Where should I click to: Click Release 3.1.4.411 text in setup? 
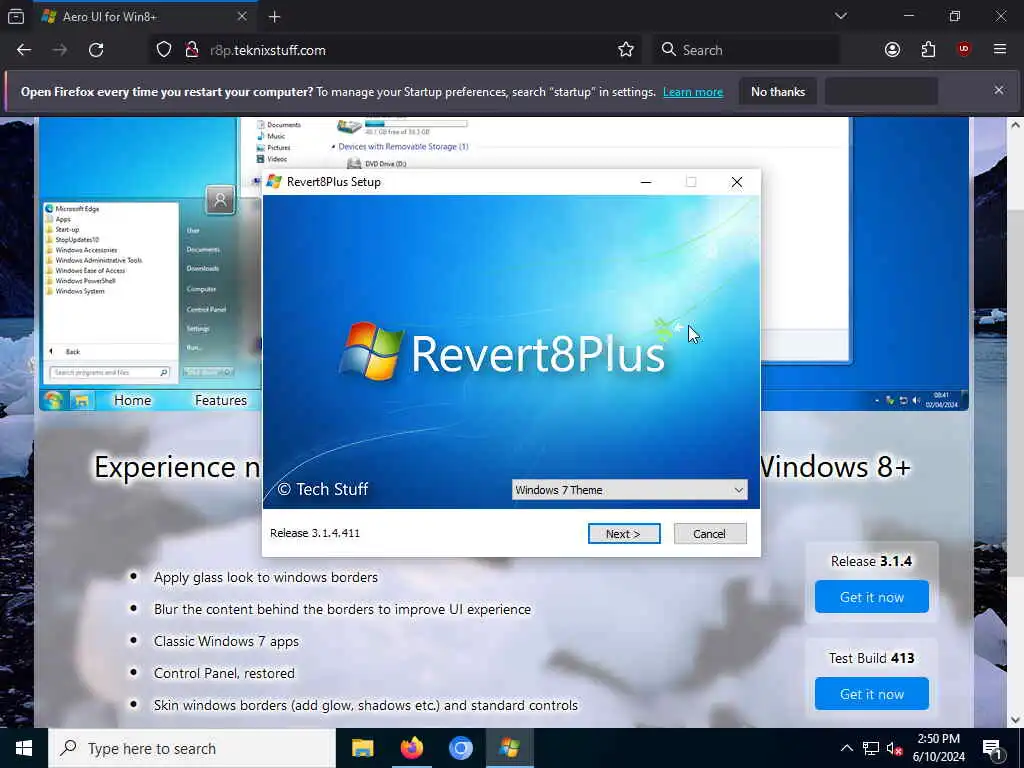pos(315,533)
